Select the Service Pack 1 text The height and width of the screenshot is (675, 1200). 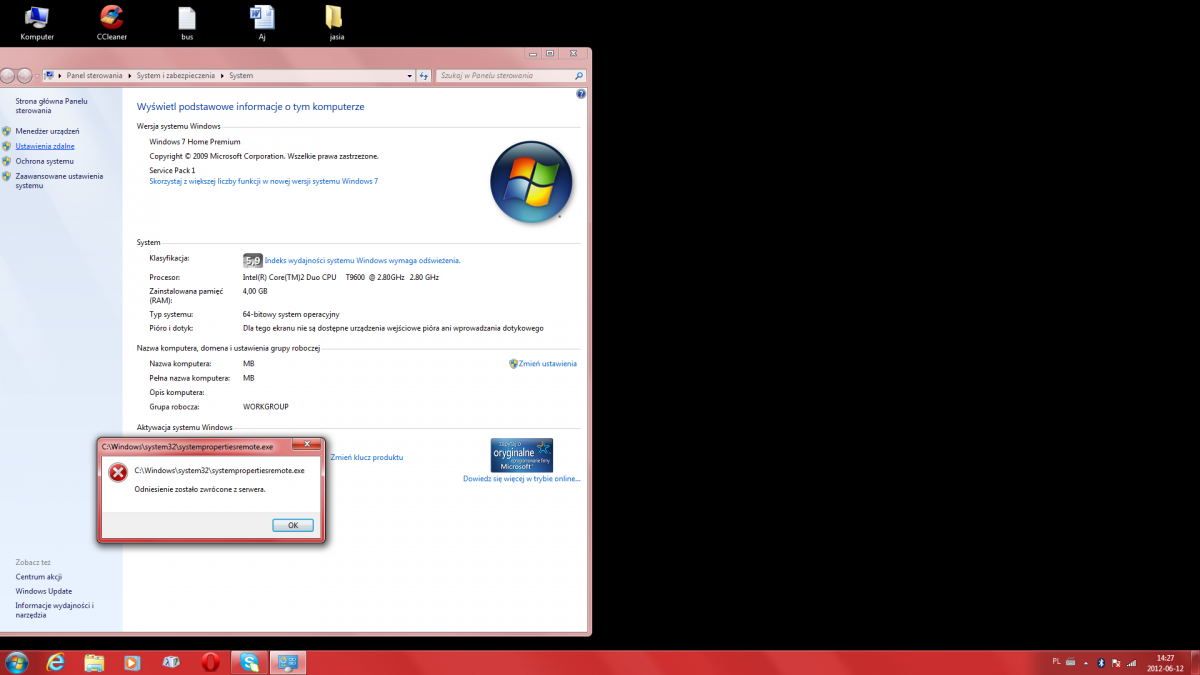[x=172, y=170]
